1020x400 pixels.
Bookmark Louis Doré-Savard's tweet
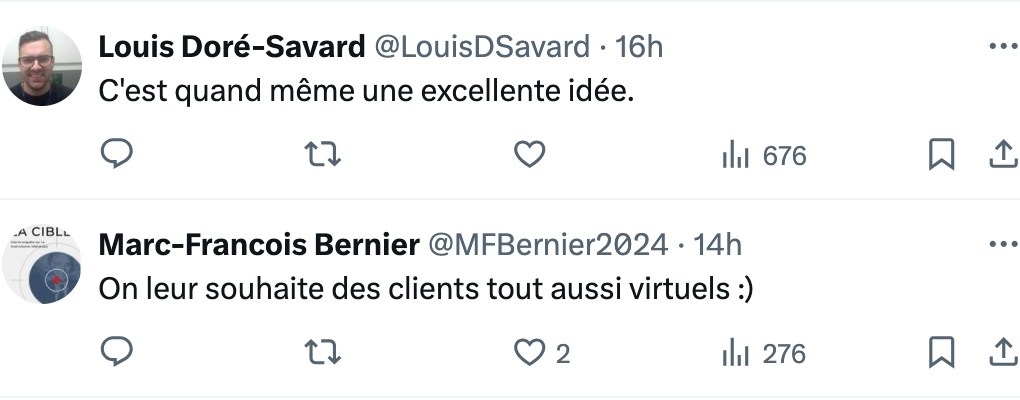[941, 155]
